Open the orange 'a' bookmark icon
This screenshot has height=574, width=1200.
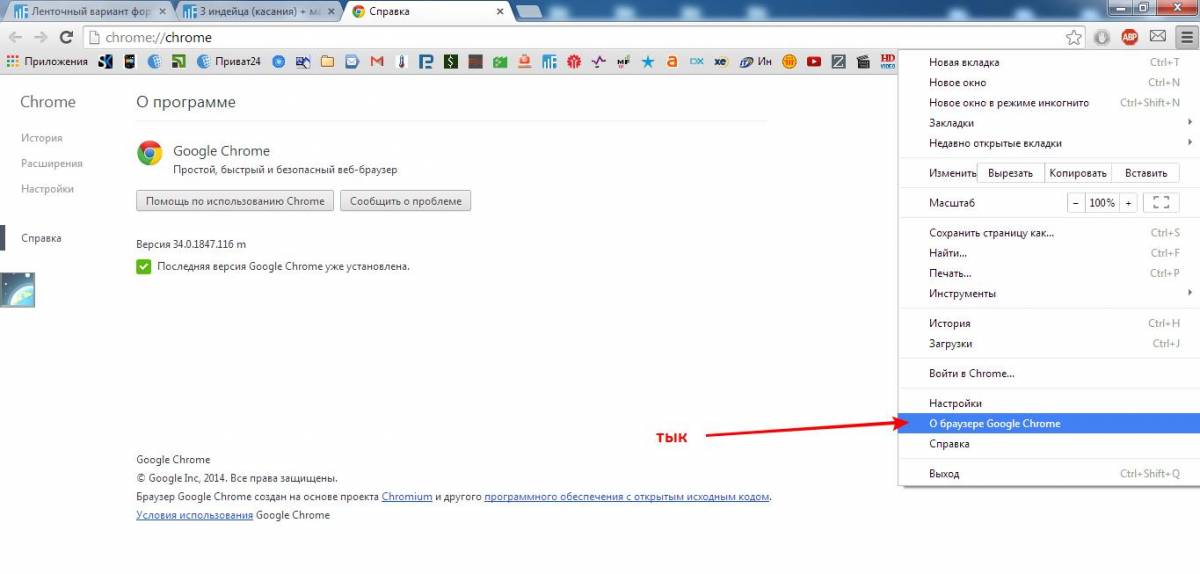673,61
